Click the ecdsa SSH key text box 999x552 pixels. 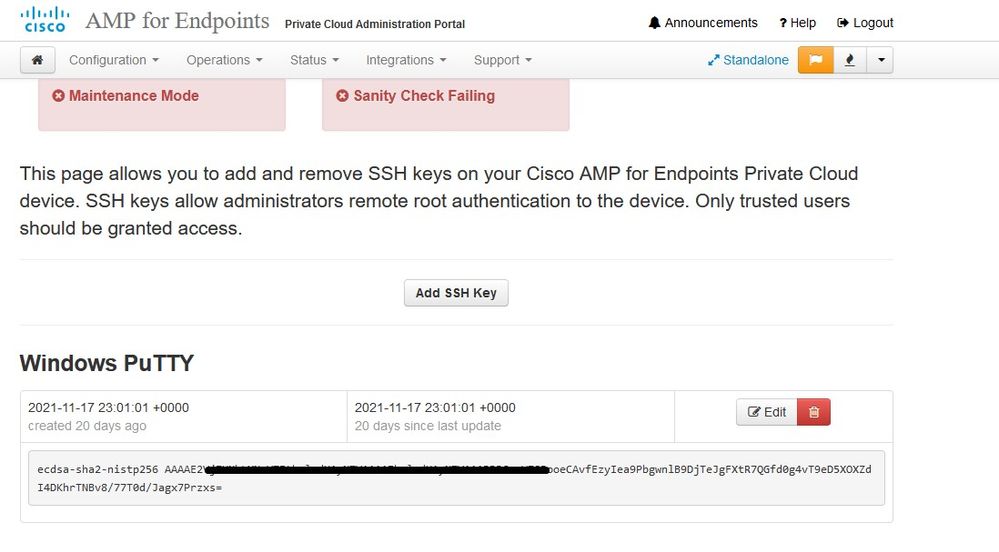(455, 478)
